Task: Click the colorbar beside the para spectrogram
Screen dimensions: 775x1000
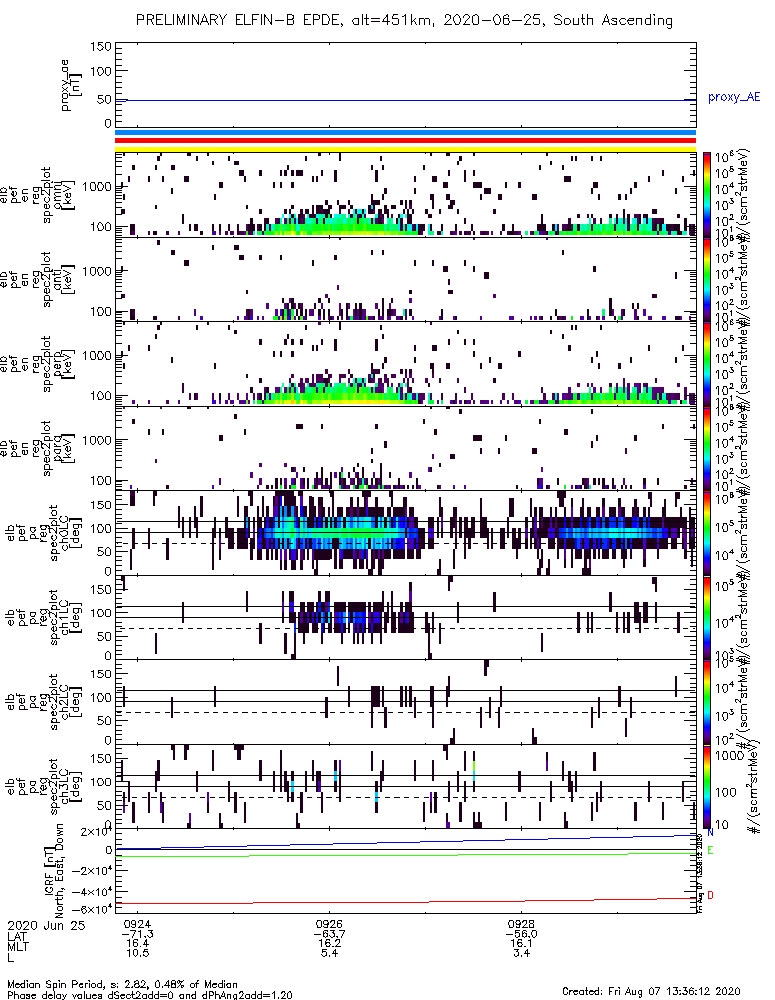Action: (706, 448)
